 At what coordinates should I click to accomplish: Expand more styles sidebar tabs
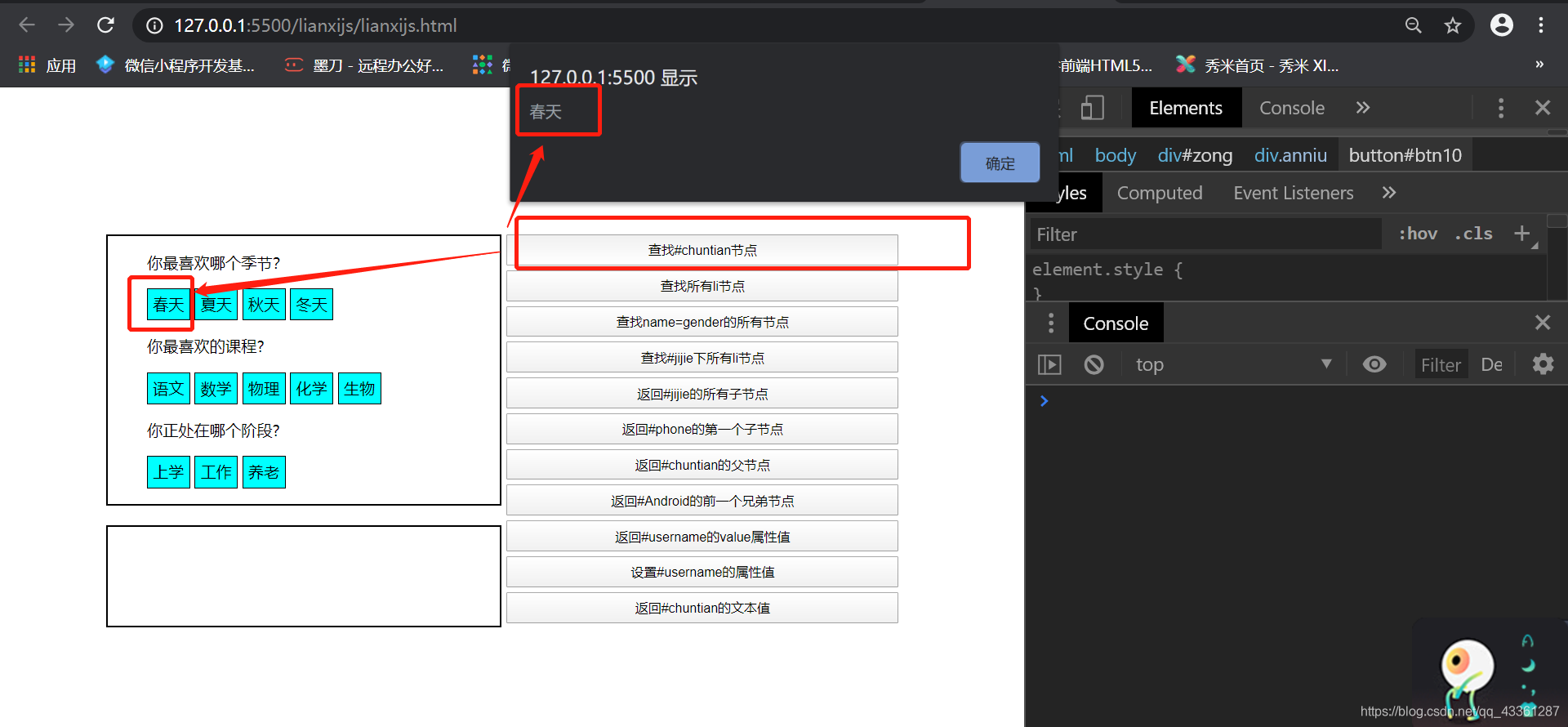point(1389,193)
